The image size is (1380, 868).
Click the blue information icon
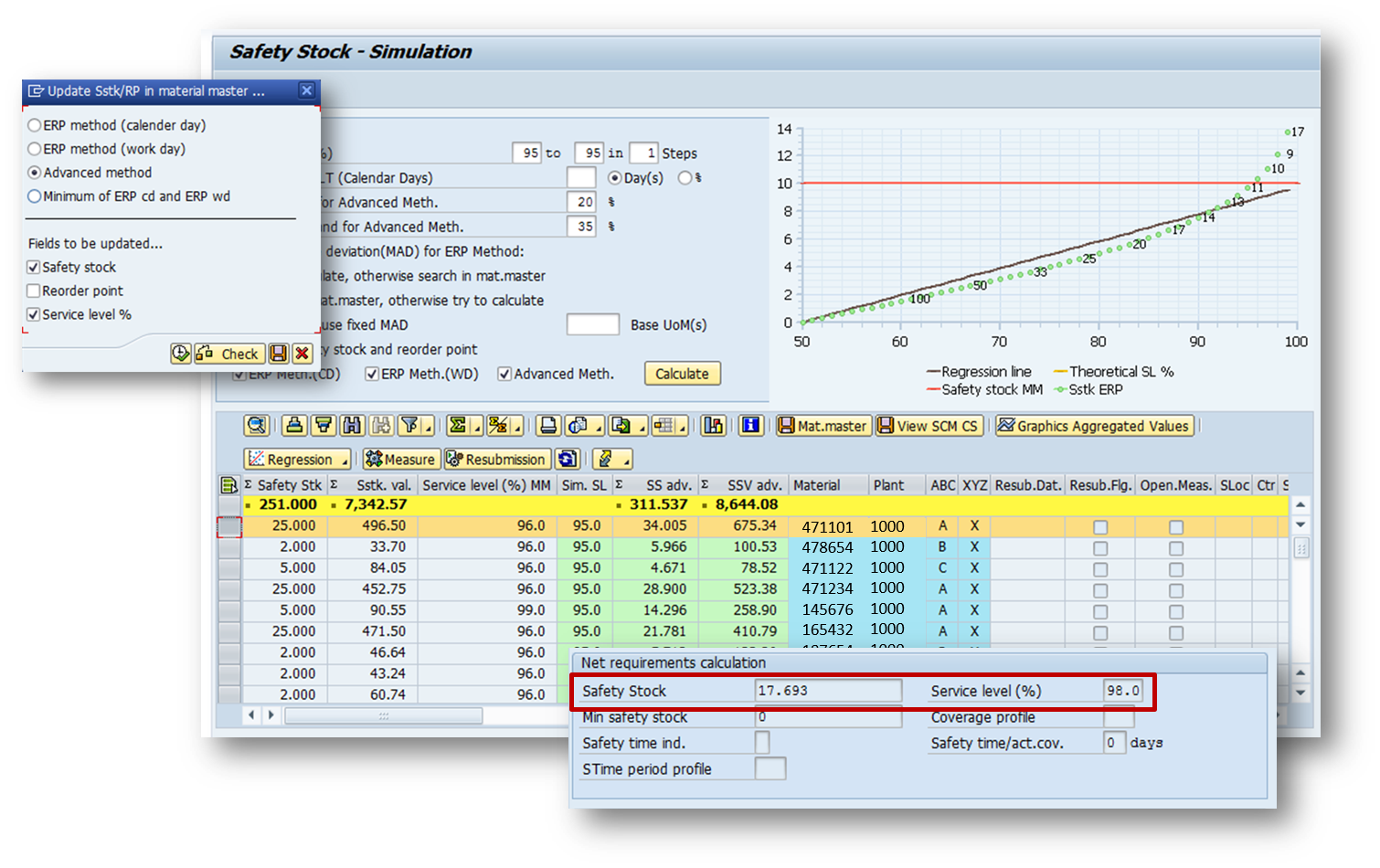click(751, 425)
